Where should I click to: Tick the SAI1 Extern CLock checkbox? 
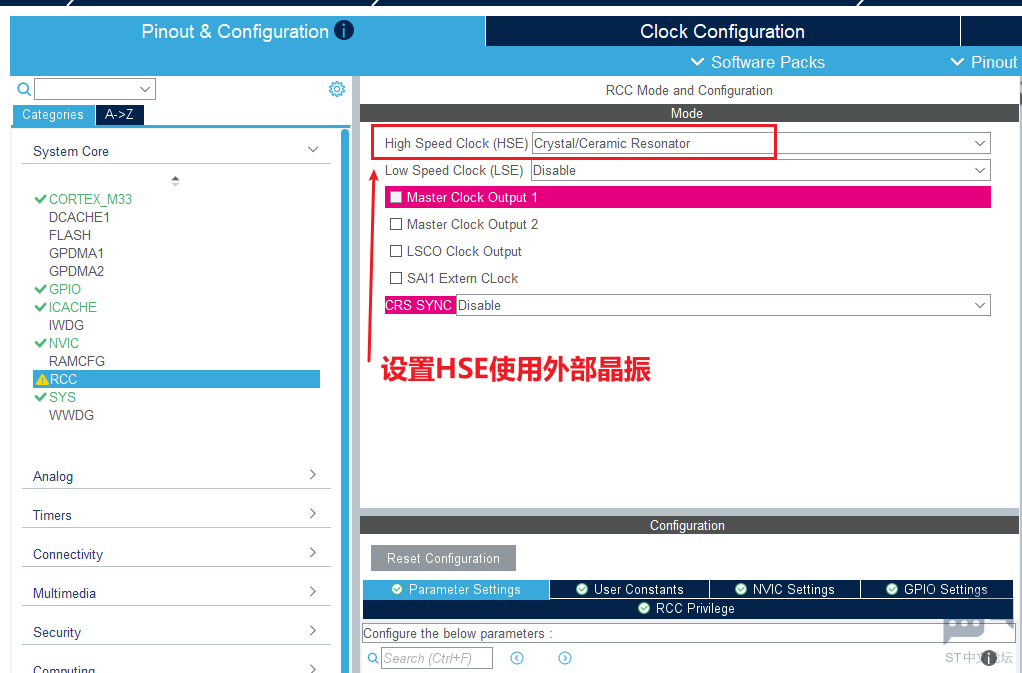[396, 278]
